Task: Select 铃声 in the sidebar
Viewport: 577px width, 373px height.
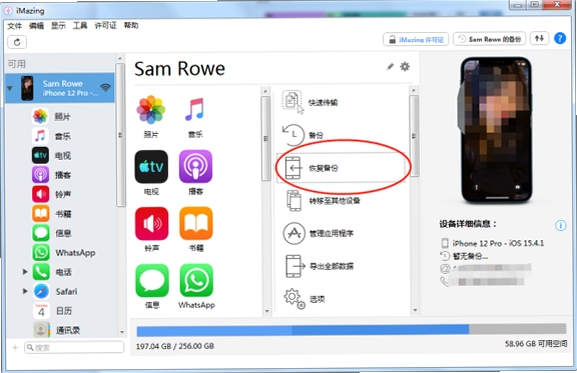Action: (62, 194)
